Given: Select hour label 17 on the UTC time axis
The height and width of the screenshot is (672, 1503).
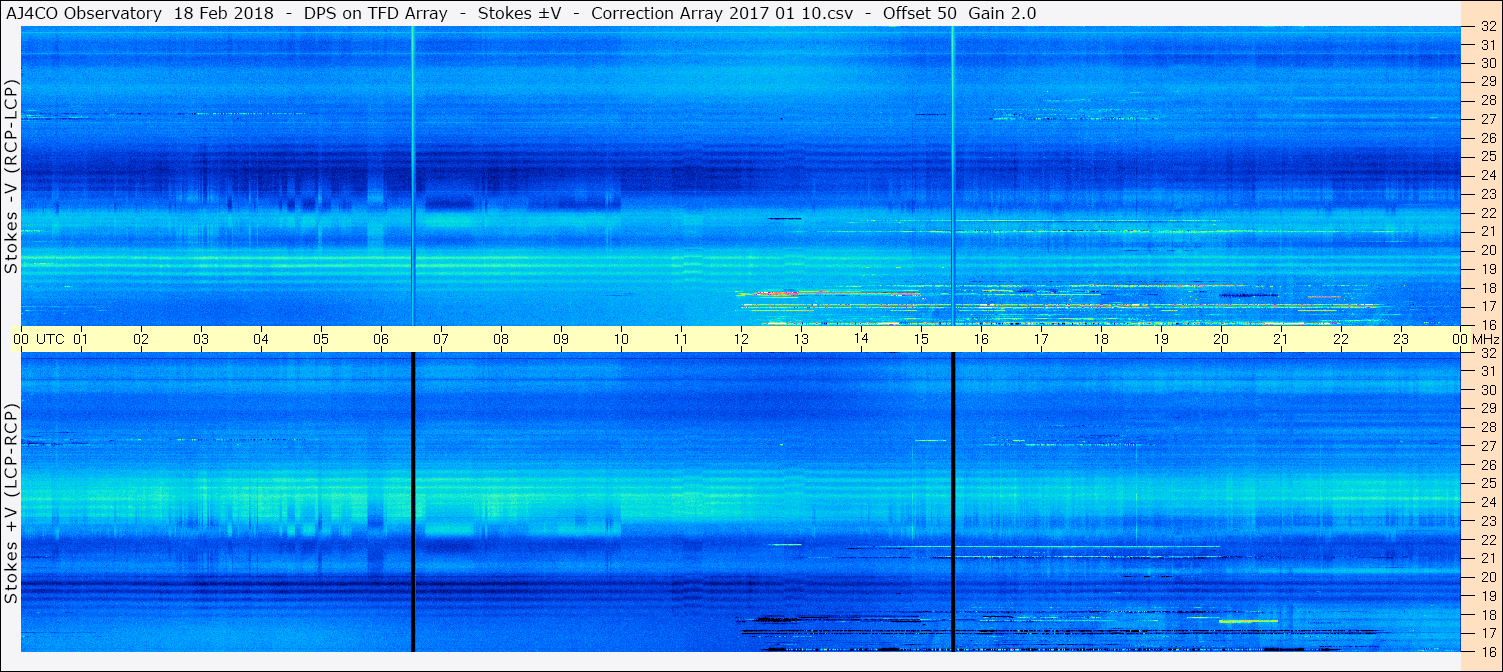Looking at the screenshot, I should 1041,339.
